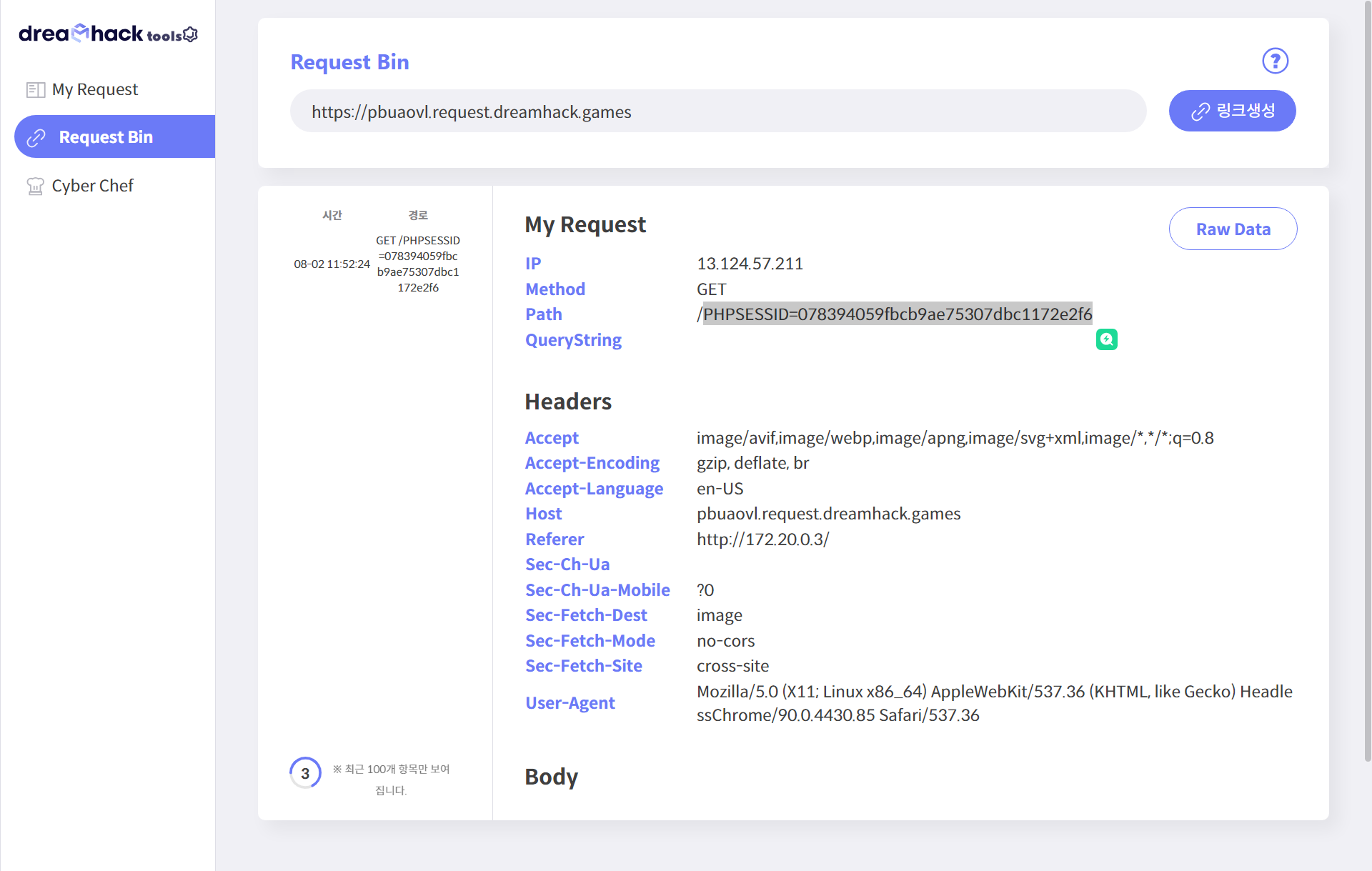
Task: Click the 경로 column header
Action: point(417,215)
